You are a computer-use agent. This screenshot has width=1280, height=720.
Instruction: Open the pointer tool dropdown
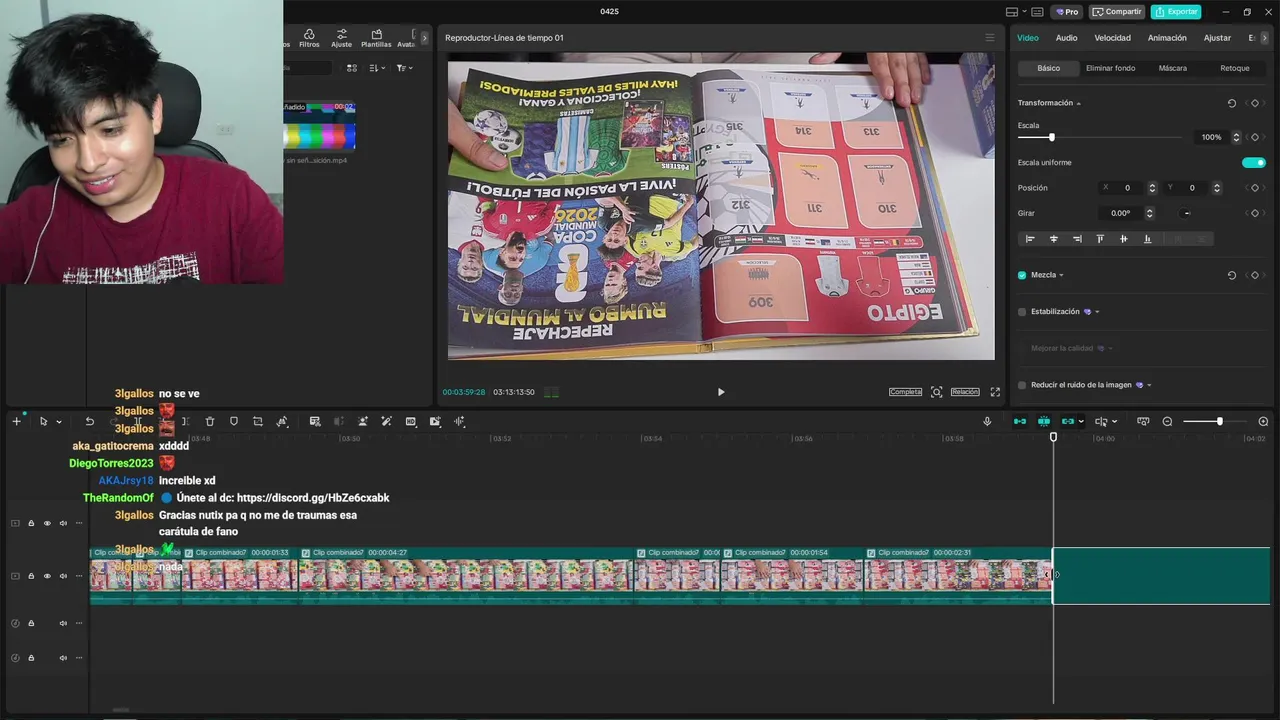58,422
